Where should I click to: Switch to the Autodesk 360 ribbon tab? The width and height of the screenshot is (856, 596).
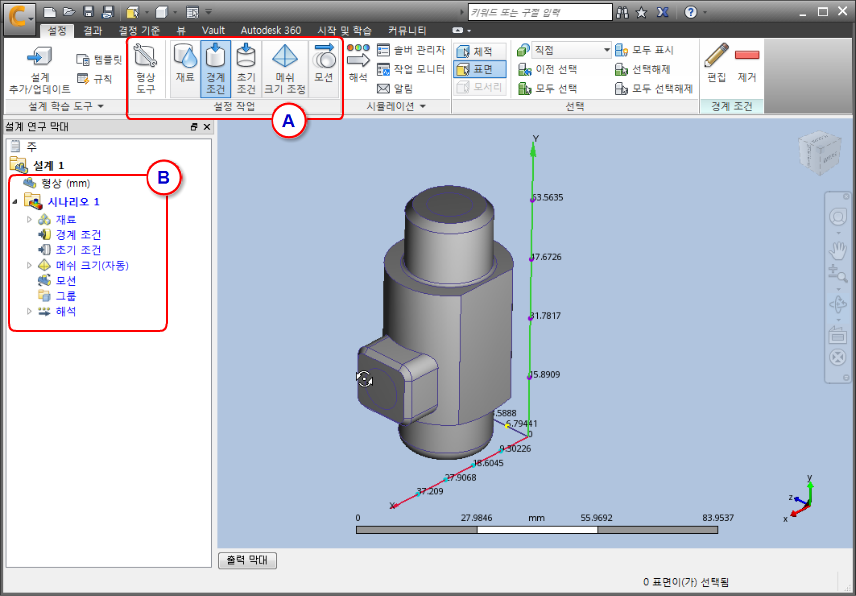coord(271,31)
